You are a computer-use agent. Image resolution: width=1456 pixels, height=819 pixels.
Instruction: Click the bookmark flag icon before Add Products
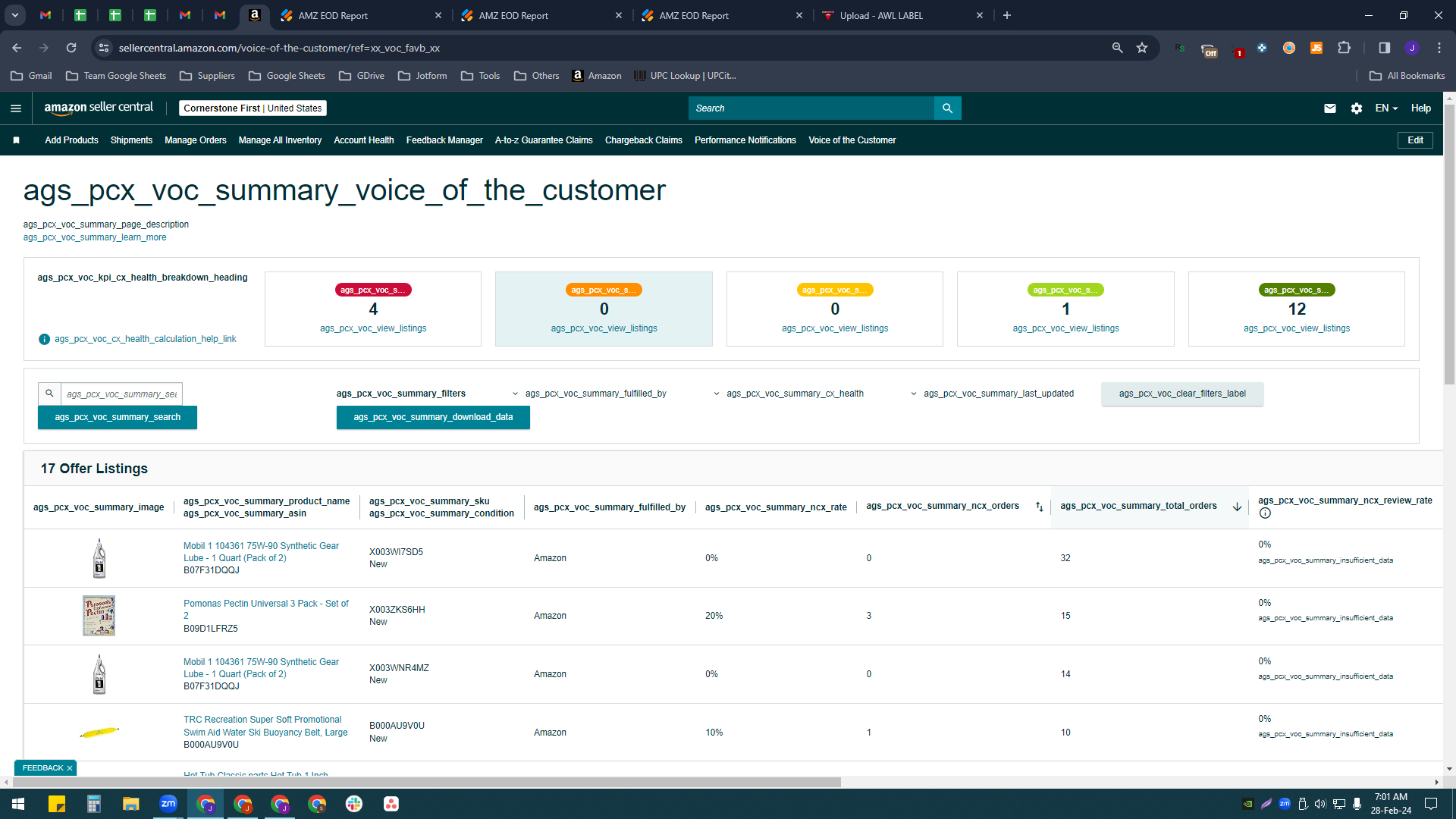pyautogui.click(x=16, y=140)
